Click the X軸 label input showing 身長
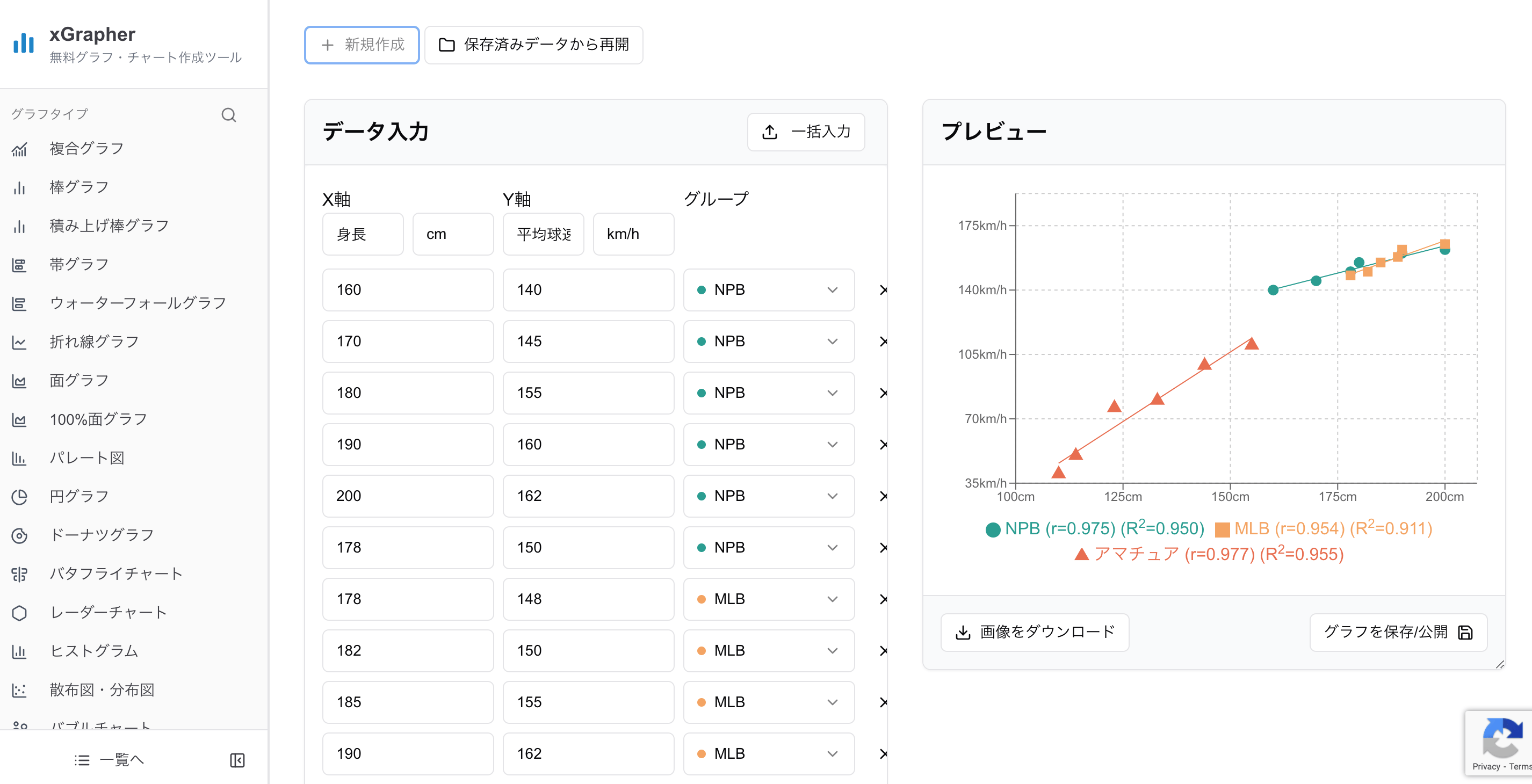The image size is (1532, 784). 362,234
